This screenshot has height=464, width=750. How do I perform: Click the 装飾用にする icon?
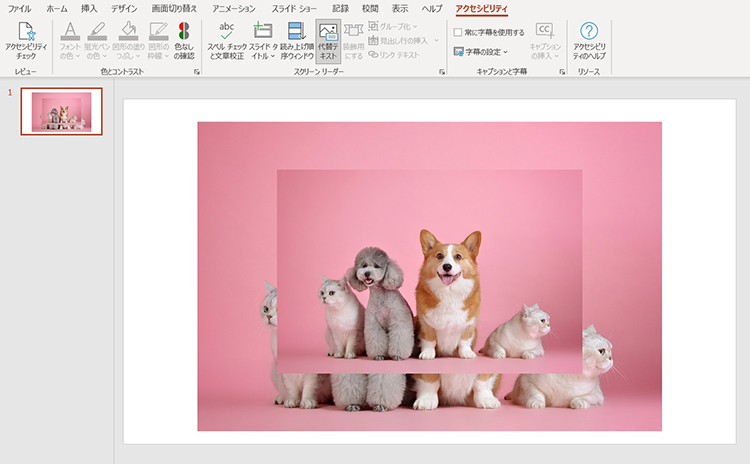[354, 40]
